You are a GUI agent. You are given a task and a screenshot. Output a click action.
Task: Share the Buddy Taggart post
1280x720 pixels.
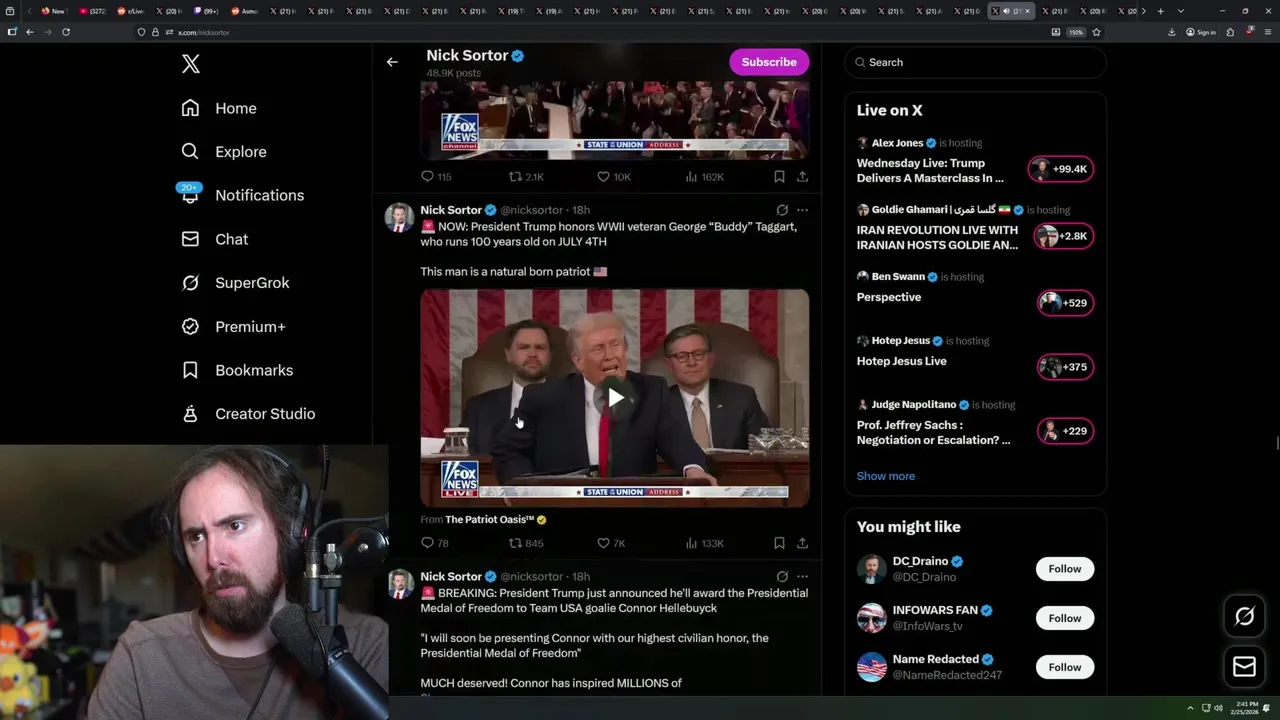(x=802, y=543)
